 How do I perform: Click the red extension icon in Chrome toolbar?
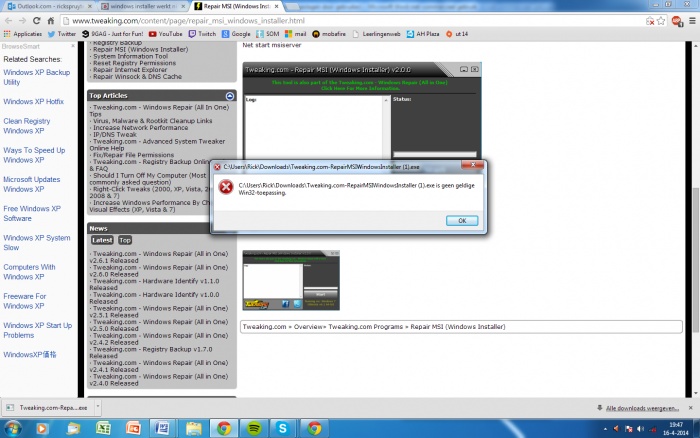coord(677,21)
